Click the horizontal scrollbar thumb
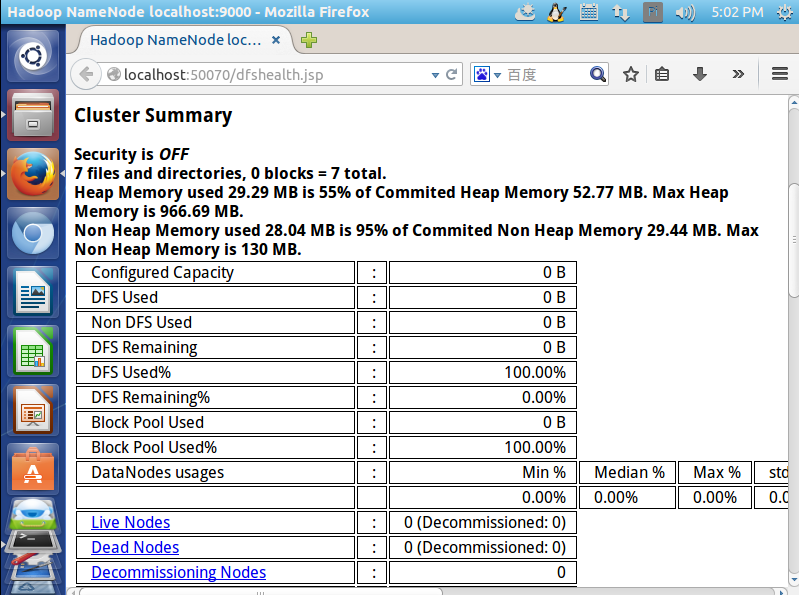Screen dimensions: 799x595 (x=260, y=592)
